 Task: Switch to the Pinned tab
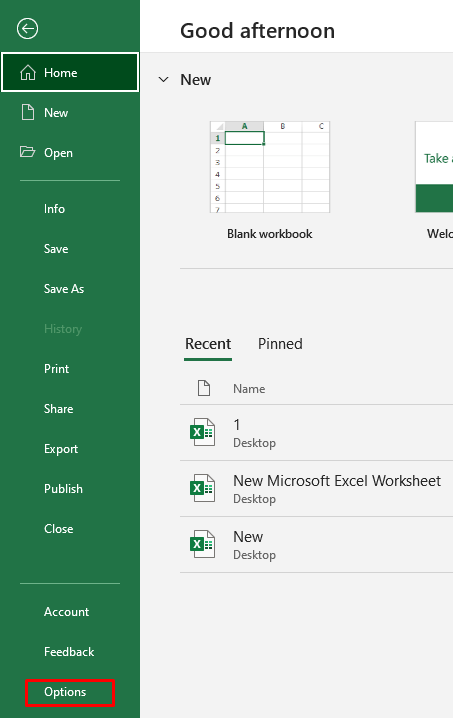[280, 344]
